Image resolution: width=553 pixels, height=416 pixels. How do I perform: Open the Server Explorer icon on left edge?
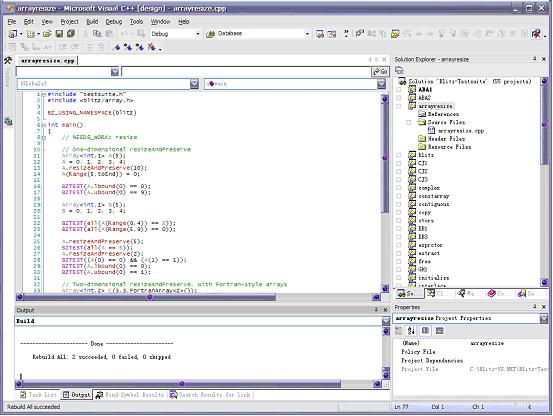pyautogui.click(x=8, y=122)
